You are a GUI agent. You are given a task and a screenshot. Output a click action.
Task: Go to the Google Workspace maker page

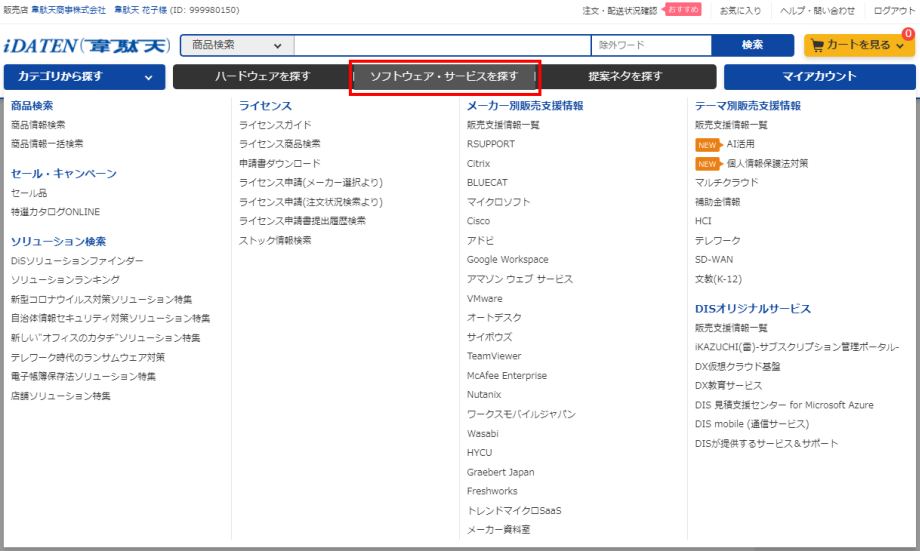(x=507, y=260)
